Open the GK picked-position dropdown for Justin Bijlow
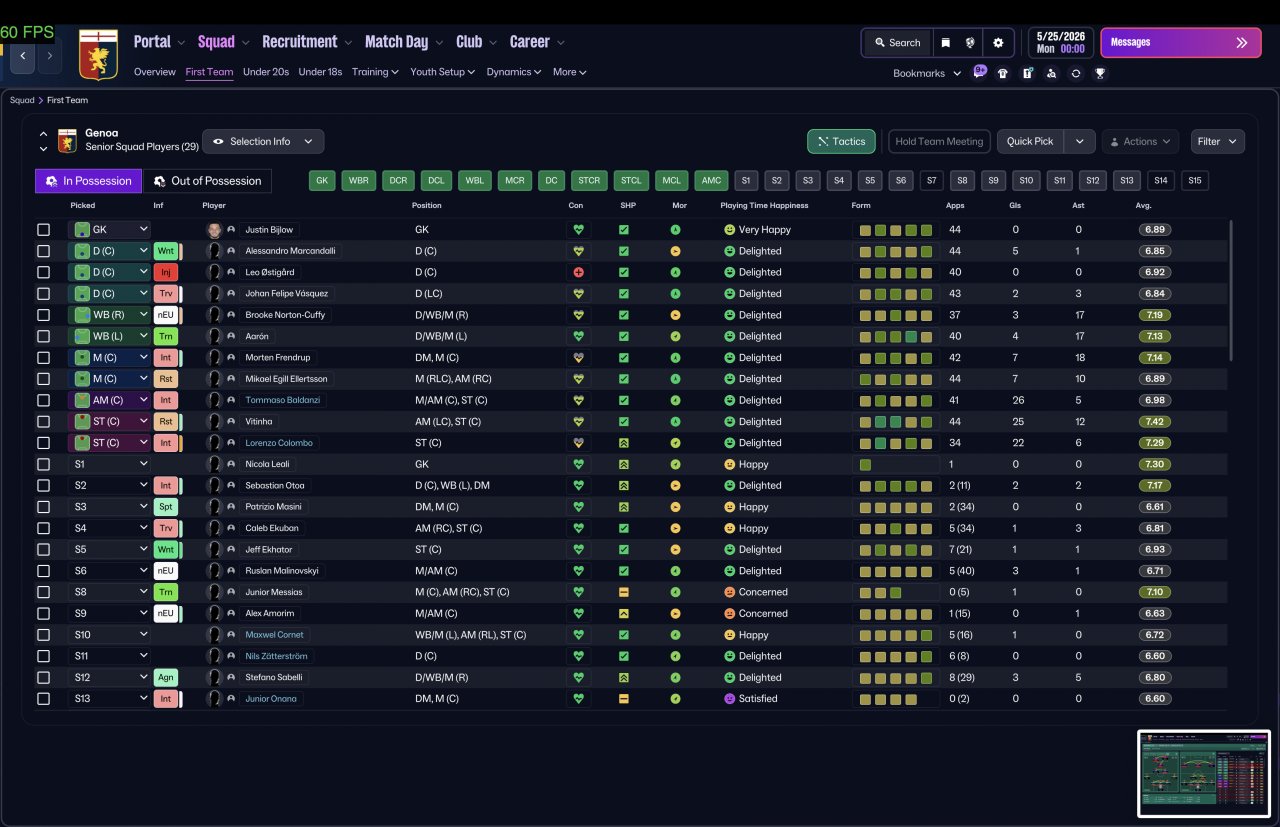The height and width of the screenshot is (827, 1280). (109, 230)
